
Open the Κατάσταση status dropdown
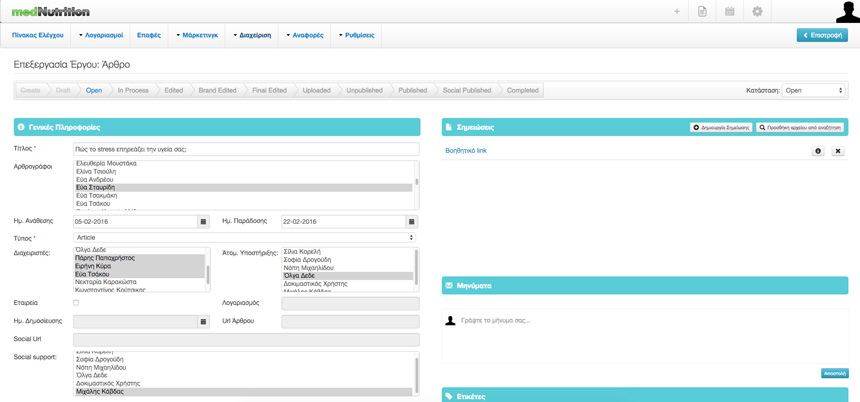[x=814, y=90]
